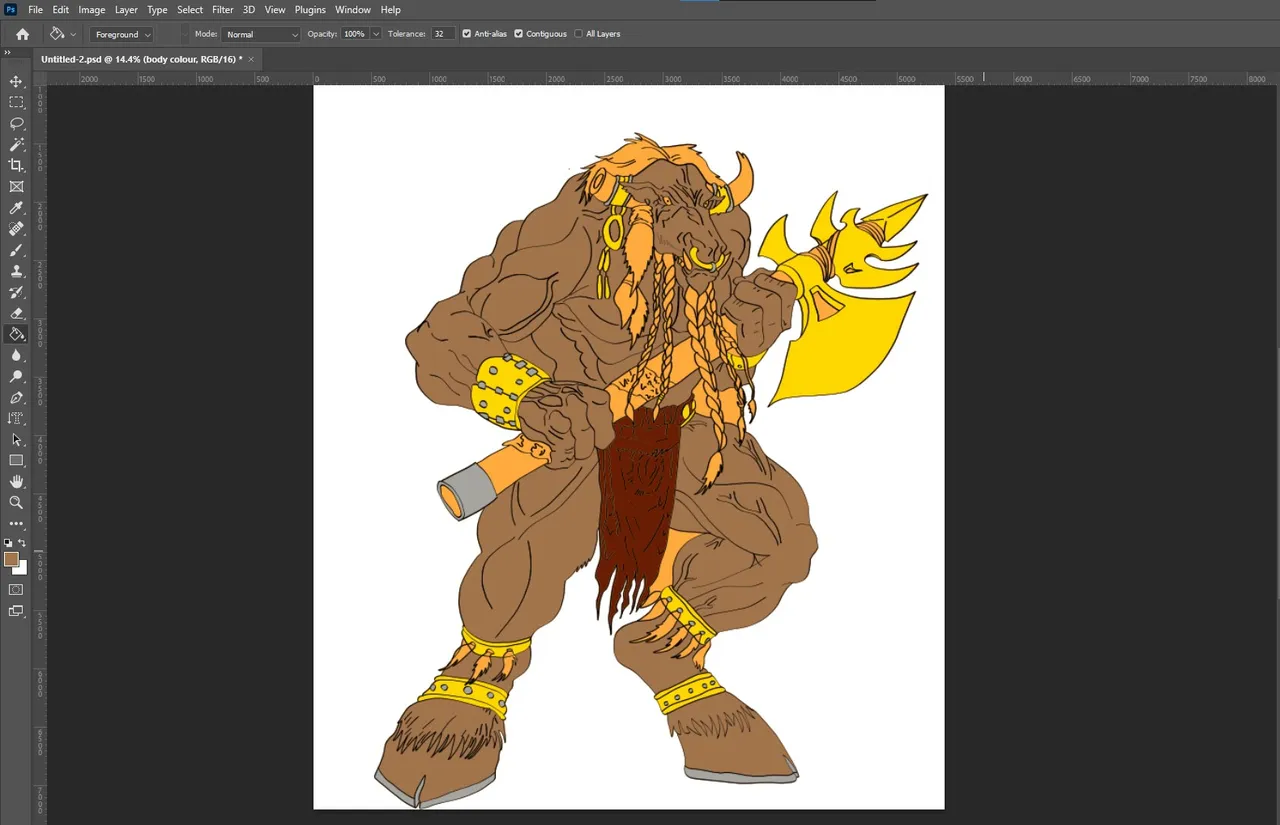Click the Opacity 100% input field
This screenshot has height=825, width=1280.
click(354, 34)
